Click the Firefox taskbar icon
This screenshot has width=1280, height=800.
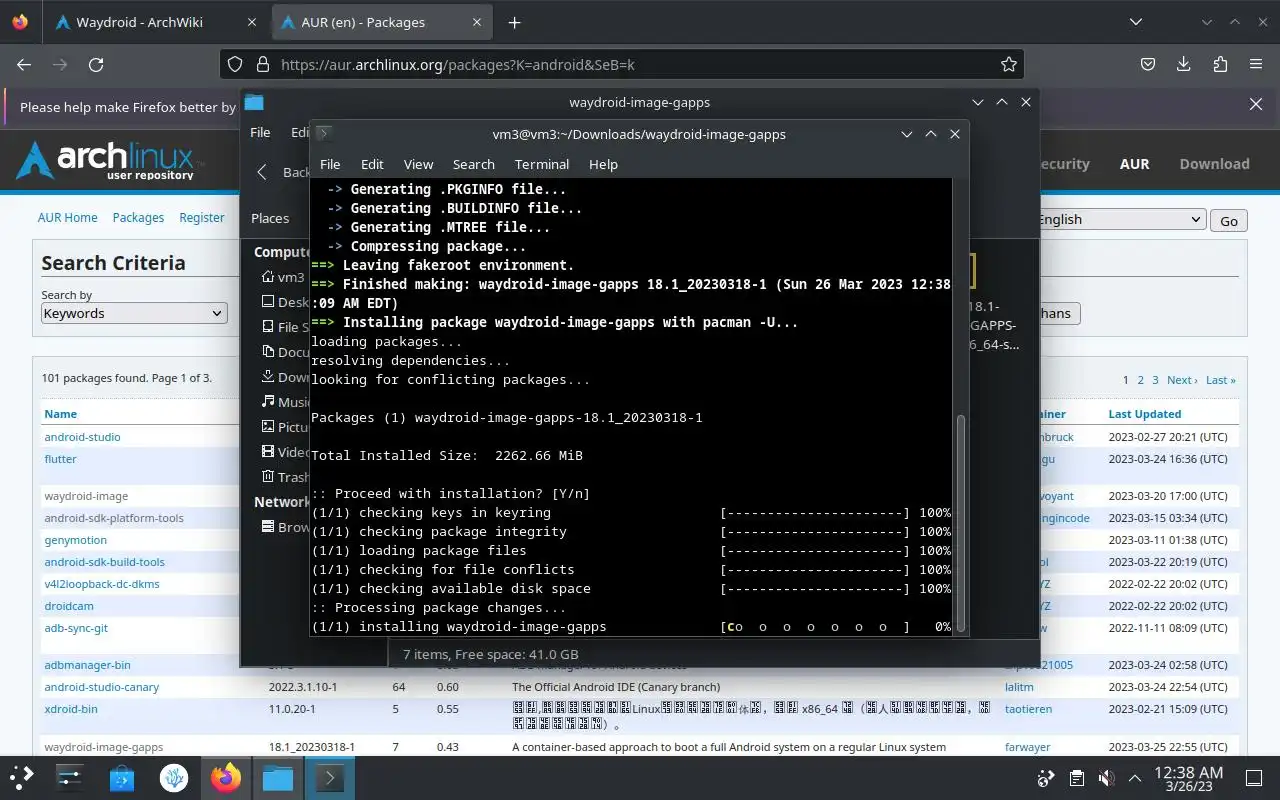click(x=226, y=777)
